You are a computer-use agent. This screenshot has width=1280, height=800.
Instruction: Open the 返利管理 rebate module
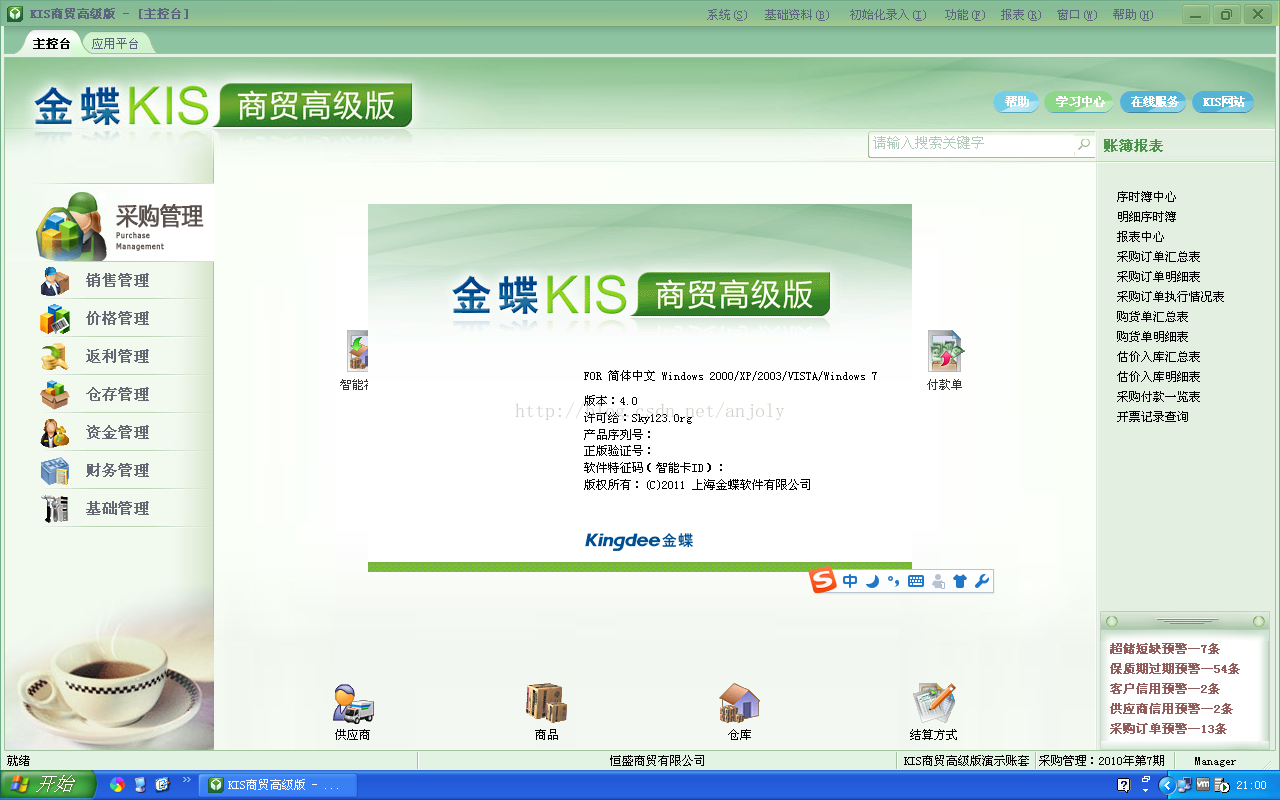coord(117,356)
